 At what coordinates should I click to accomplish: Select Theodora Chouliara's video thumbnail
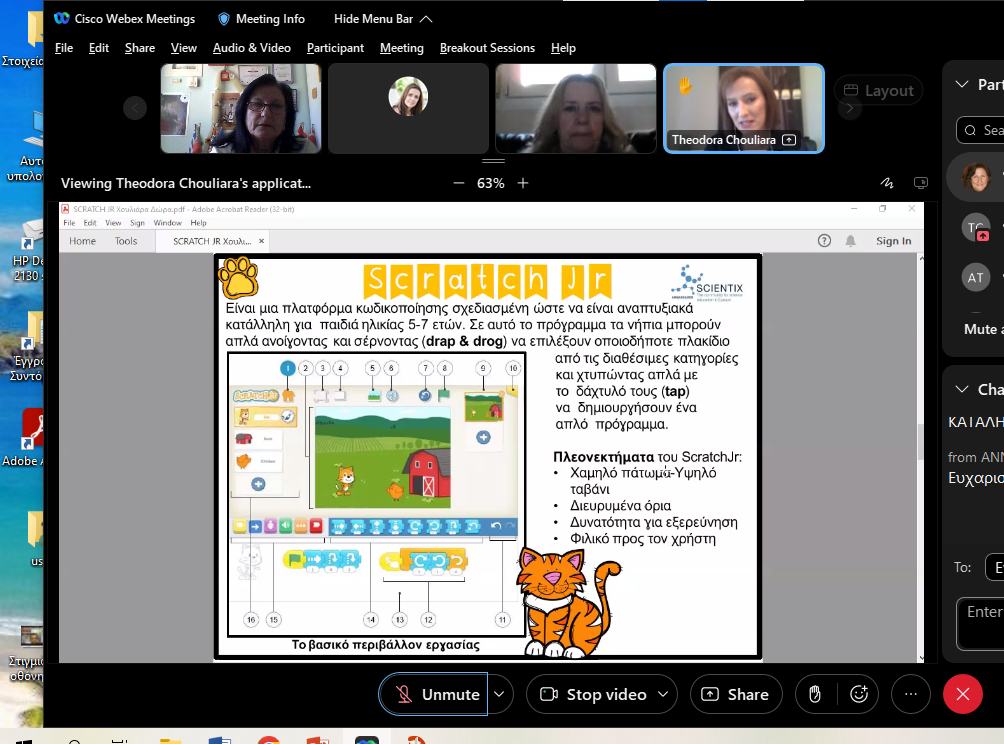coord(744,108)
